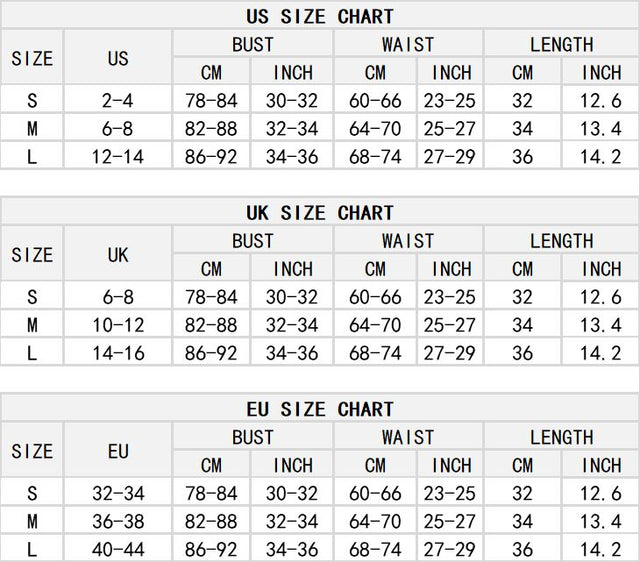
Task: Click the US SIZE CHART title
Action: 320,16
